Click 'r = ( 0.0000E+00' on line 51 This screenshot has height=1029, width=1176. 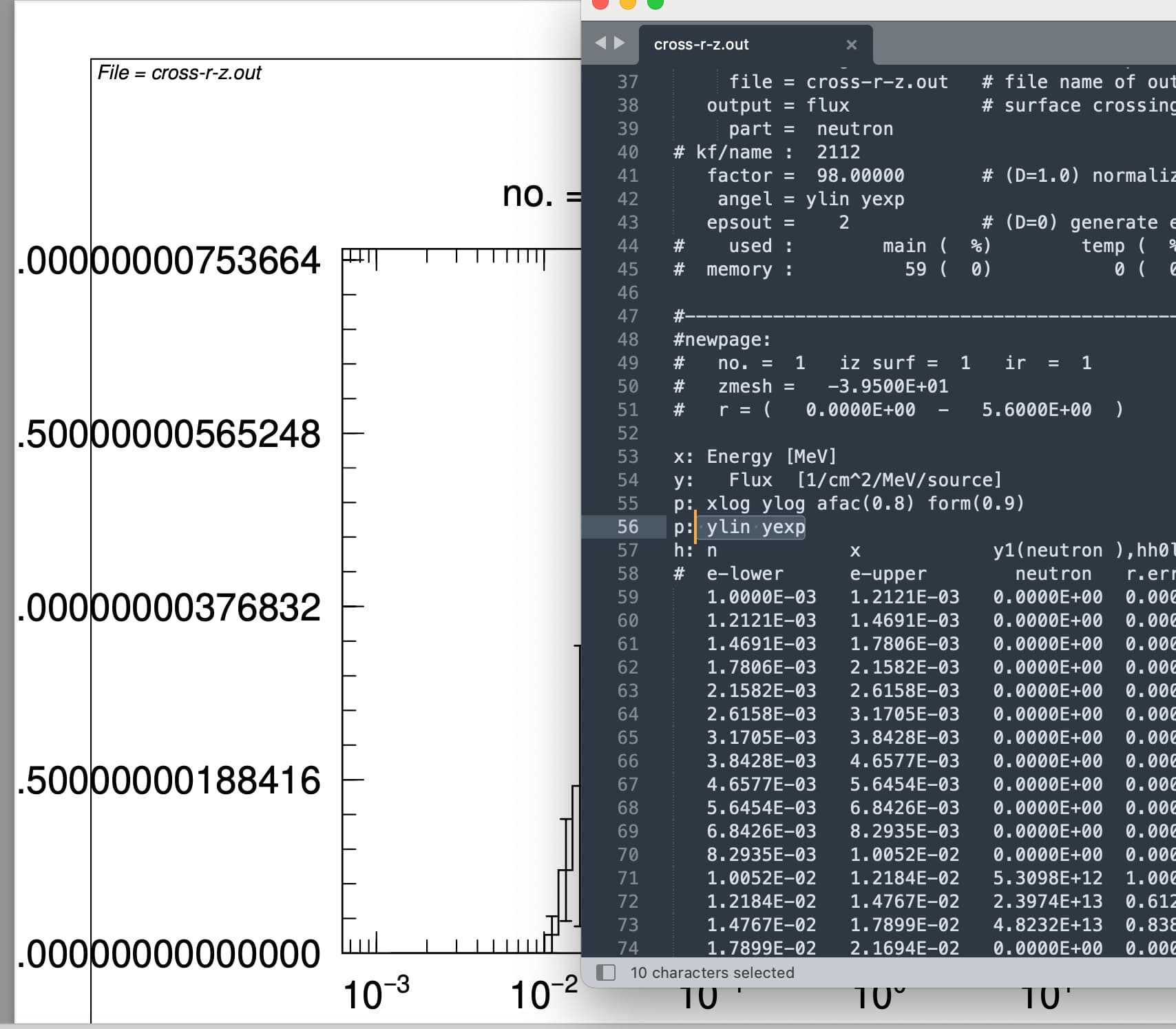[x=817, y=410]
